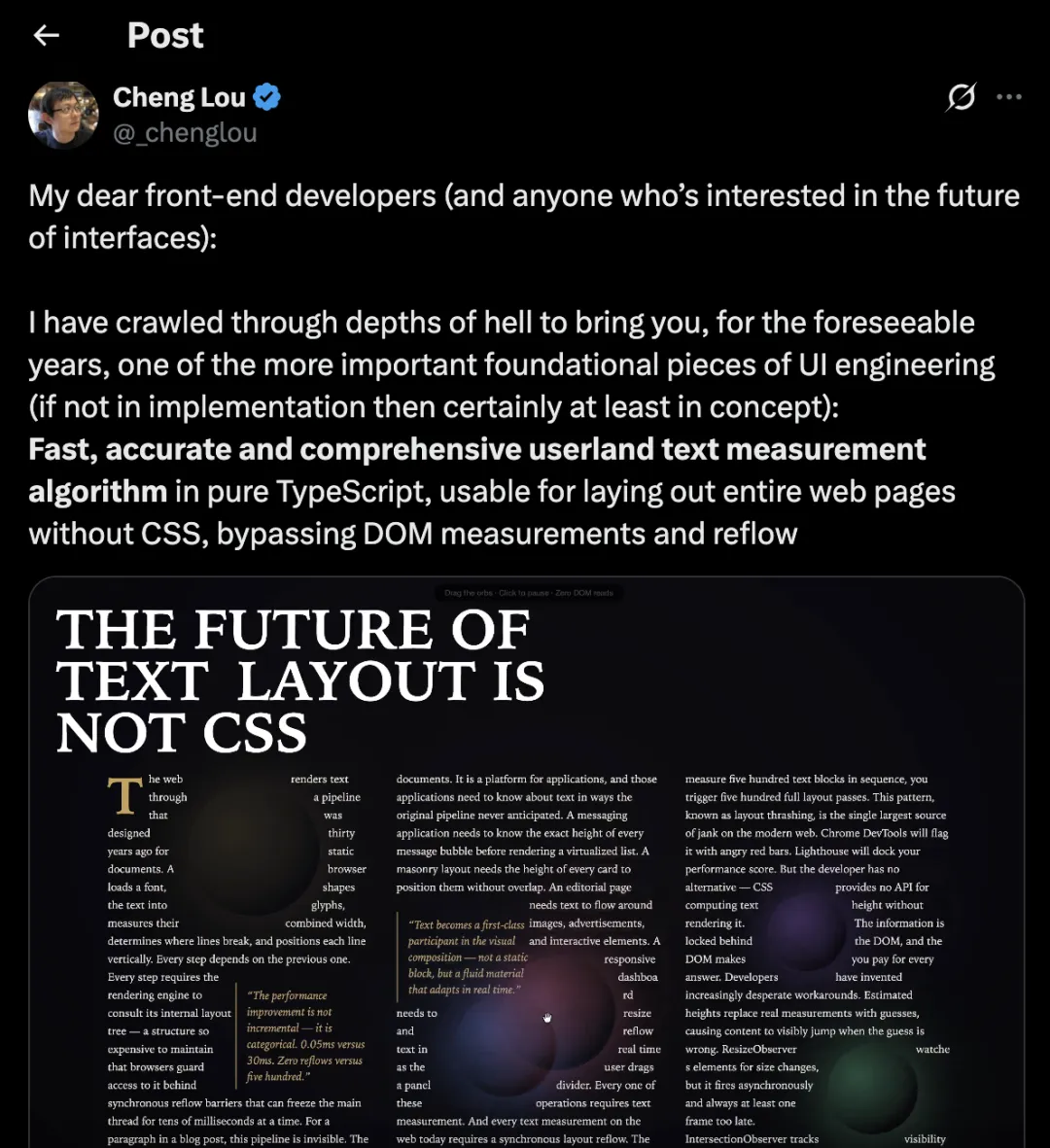Click the Cheng Lou display name
Image resolution: width=1050 pixels, height=1148 pixels.
[179, 97]
